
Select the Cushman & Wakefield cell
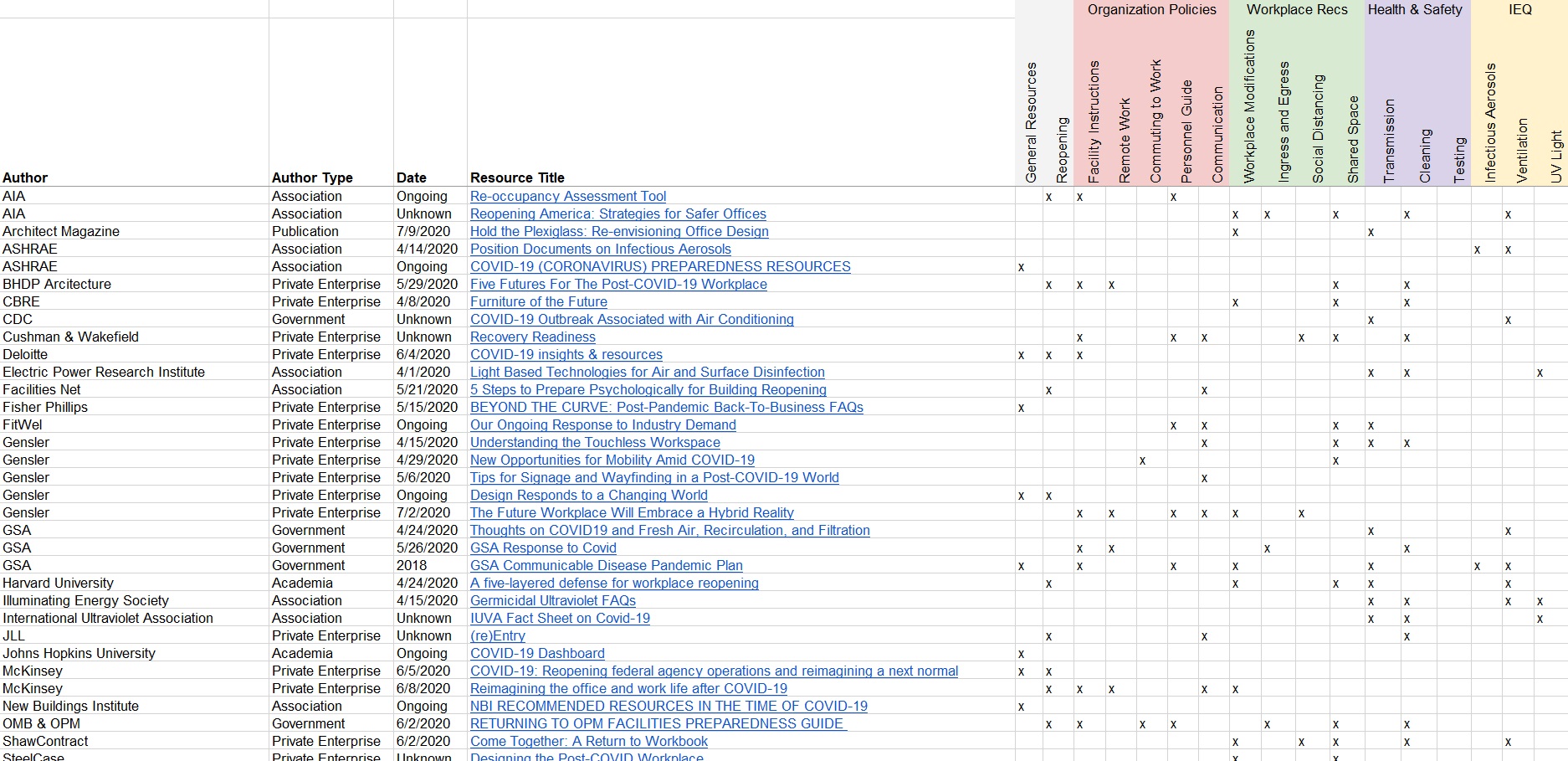71,337
